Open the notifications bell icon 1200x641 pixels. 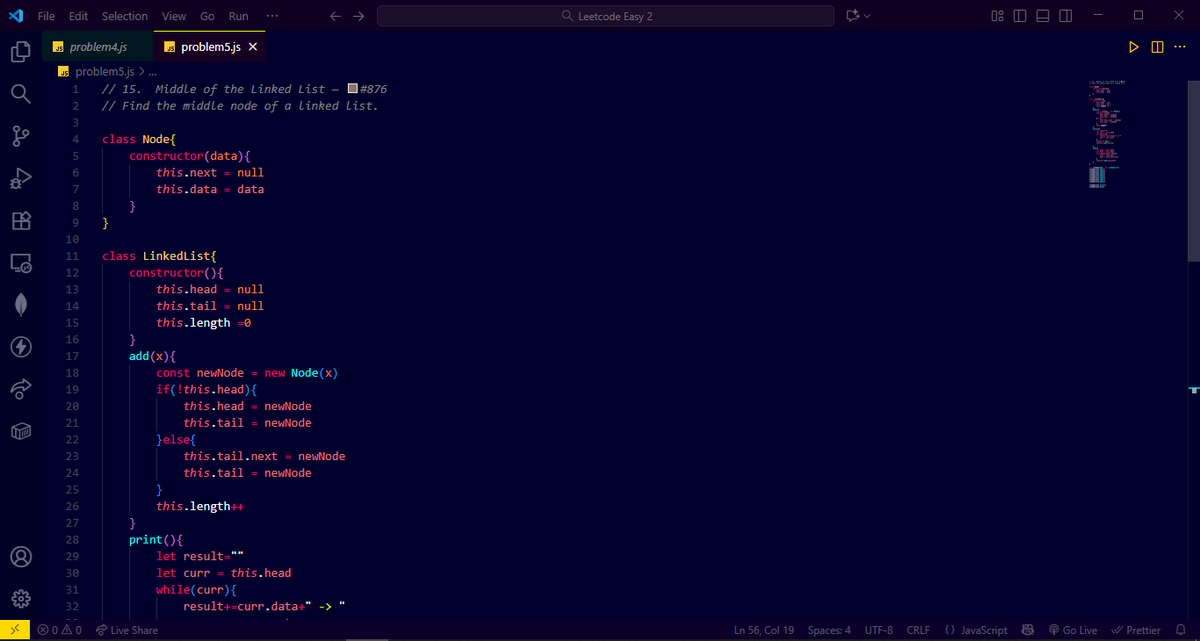1181,630
